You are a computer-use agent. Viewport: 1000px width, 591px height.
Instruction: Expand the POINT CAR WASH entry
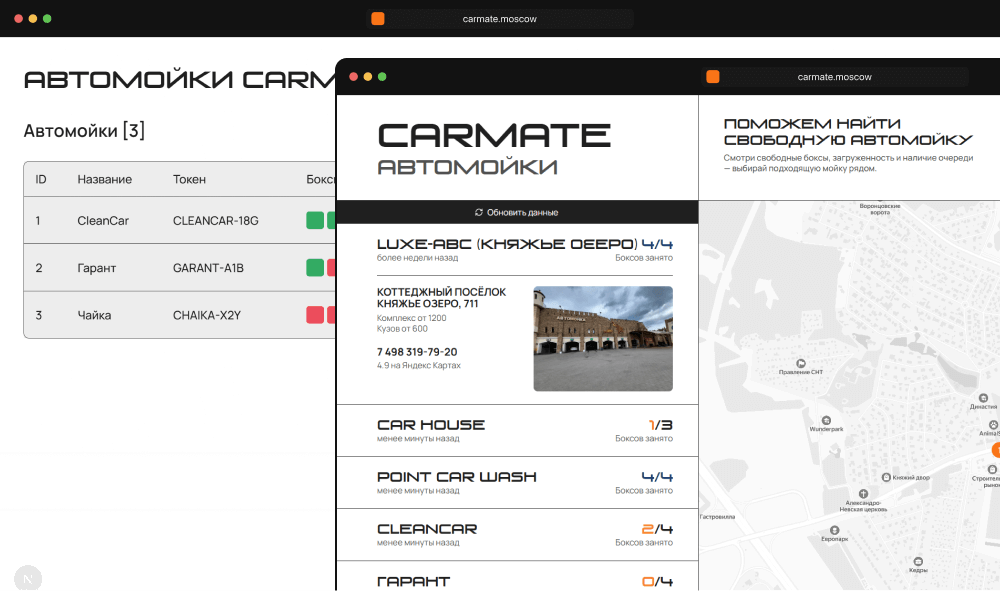tap(517, 483)
